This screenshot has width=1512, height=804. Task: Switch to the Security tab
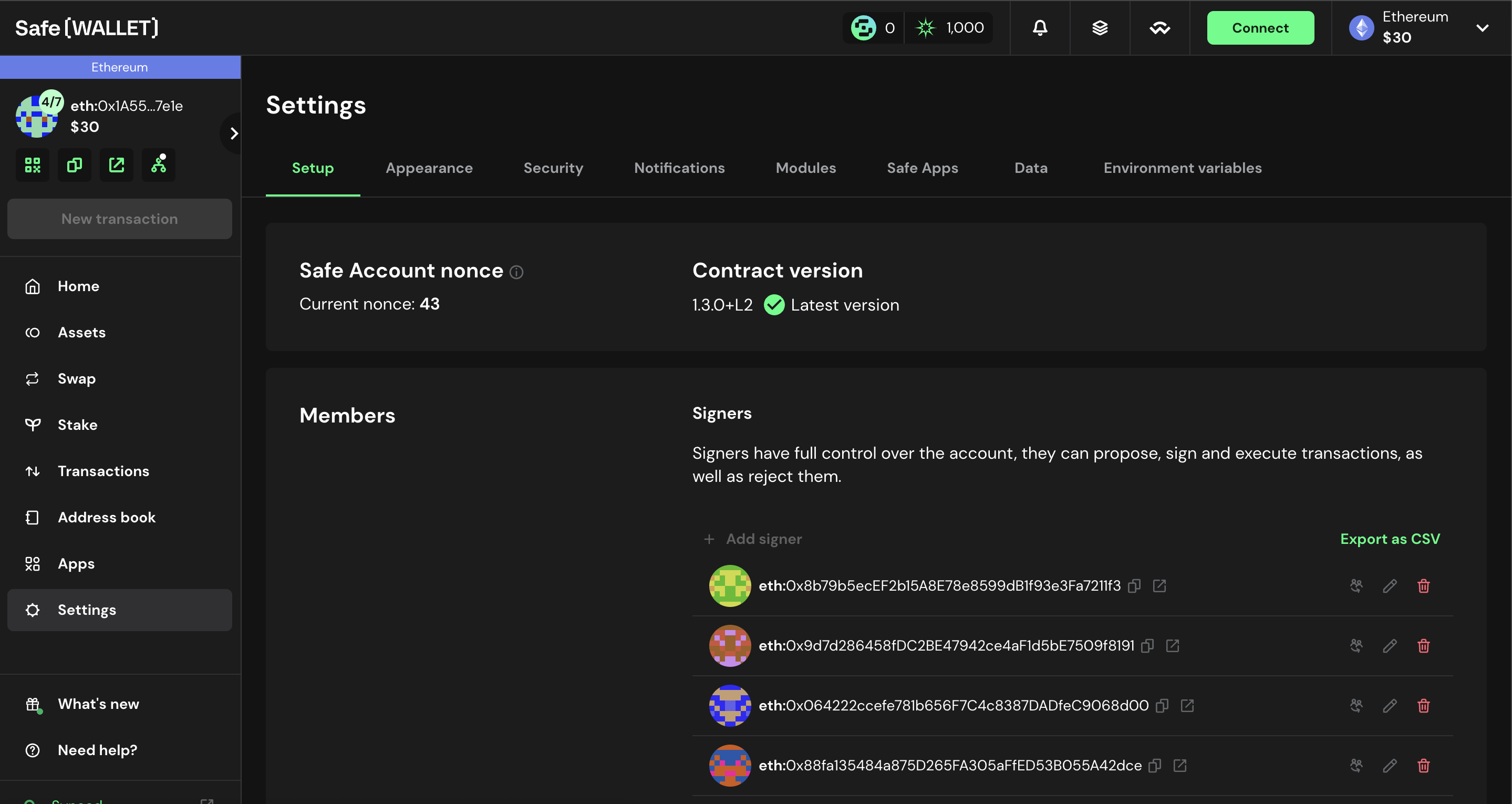point(553,168)
